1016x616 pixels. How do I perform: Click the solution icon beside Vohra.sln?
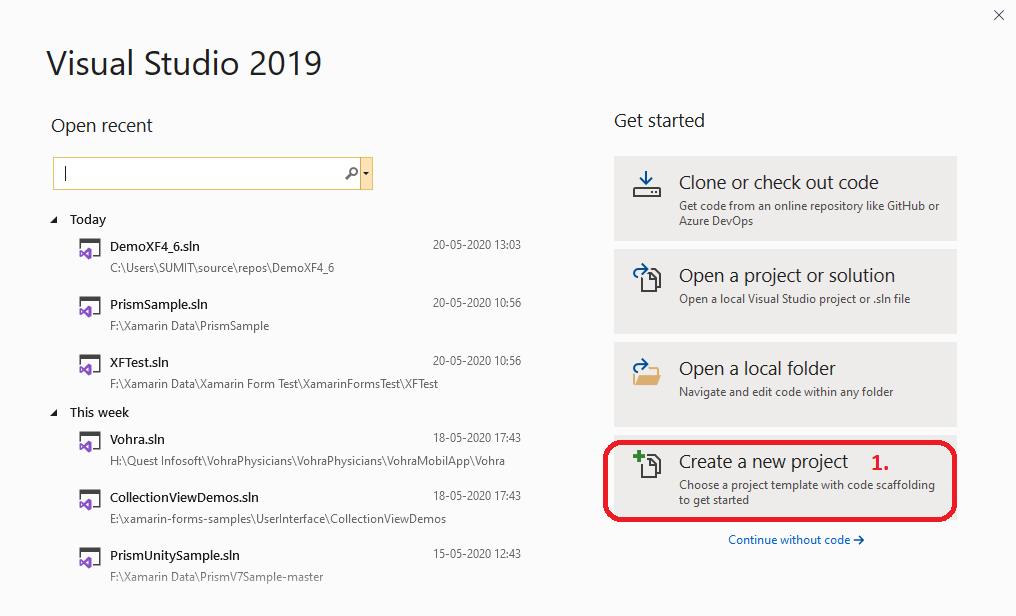89,442
